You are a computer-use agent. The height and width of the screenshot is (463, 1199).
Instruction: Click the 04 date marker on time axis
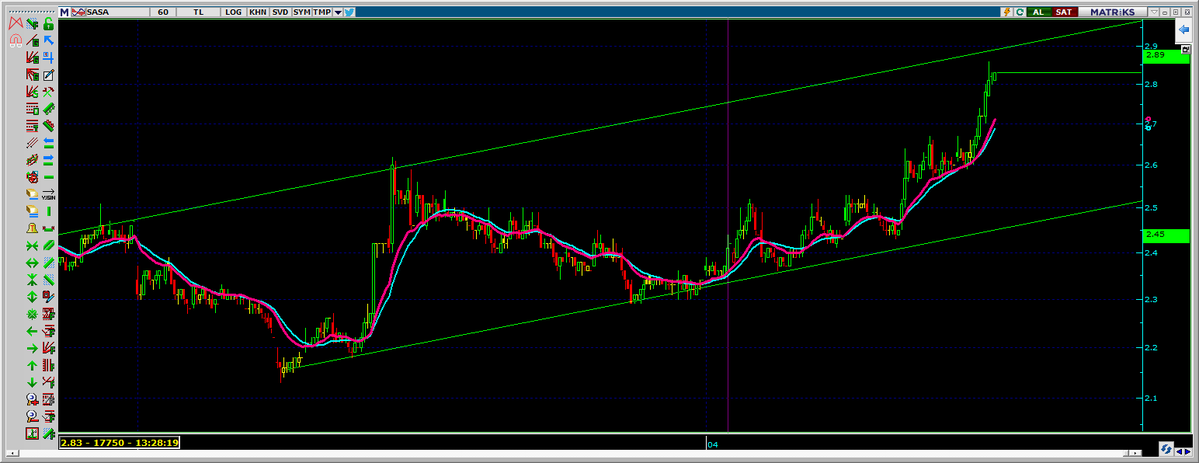tap(712, 444)
